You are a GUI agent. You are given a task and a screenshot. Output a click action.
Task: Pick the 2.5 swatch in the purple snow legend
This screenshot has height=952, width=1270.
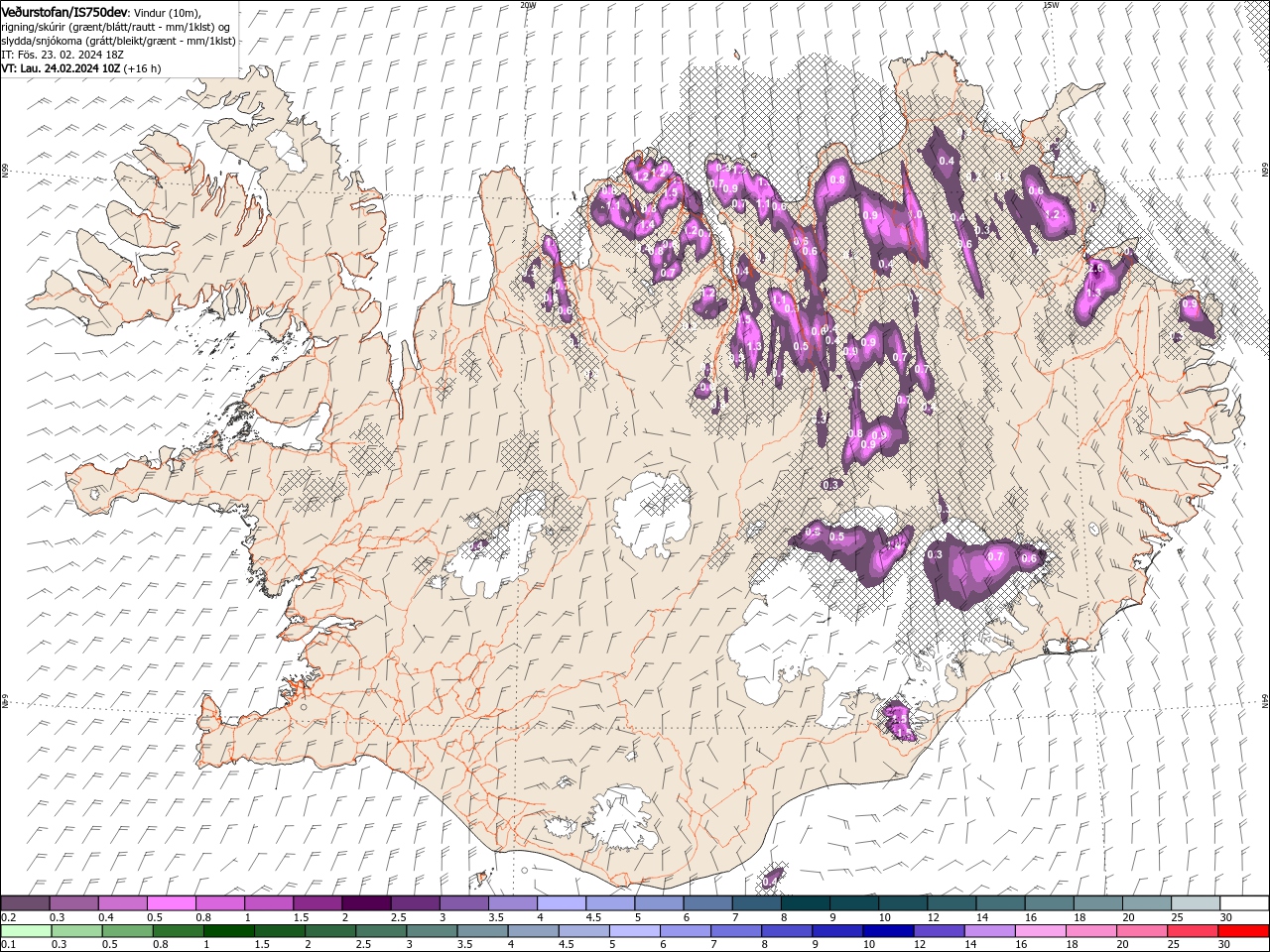[x=415, y=903]
